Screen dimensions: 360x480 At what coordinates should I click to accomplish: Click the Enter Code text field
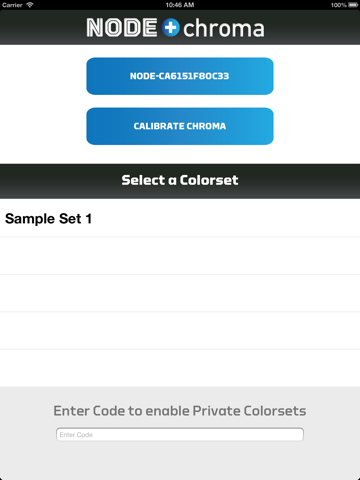180,434
